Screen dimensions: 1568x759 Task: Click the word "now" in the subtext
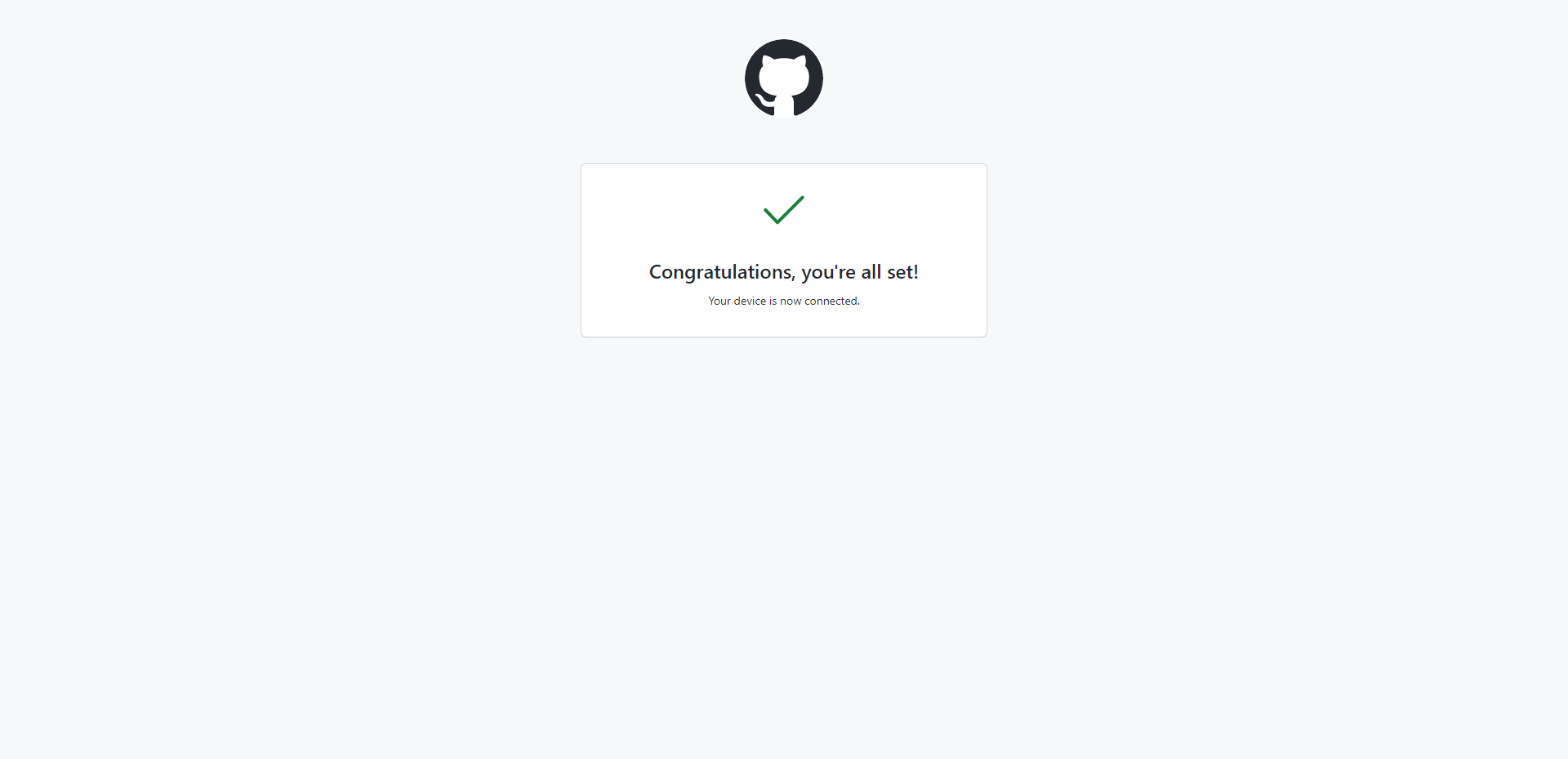click(791, 301)
